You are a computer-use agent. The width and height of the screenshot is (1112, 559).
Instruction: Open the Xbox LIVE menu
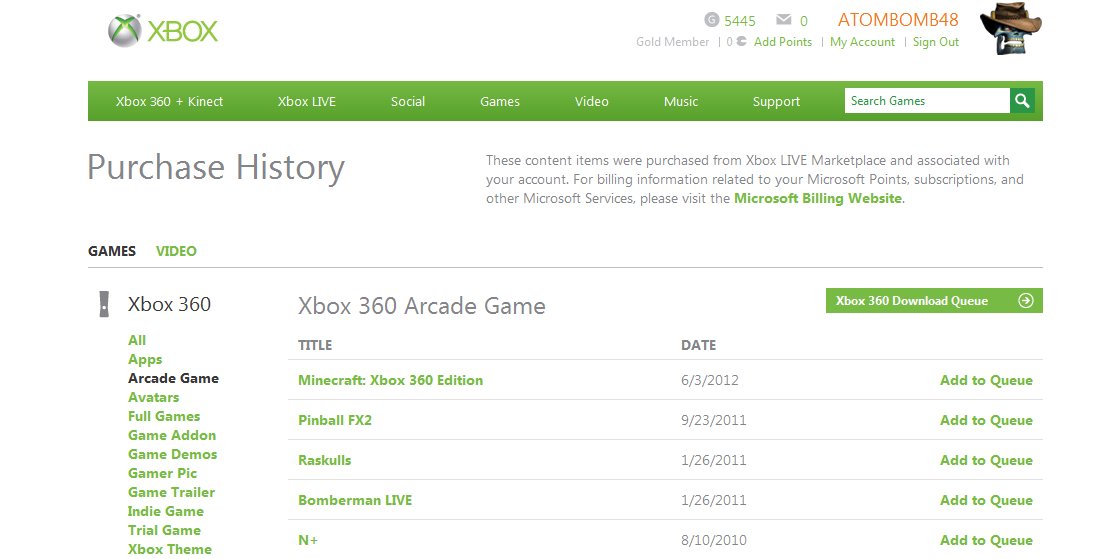pos(307,101)
